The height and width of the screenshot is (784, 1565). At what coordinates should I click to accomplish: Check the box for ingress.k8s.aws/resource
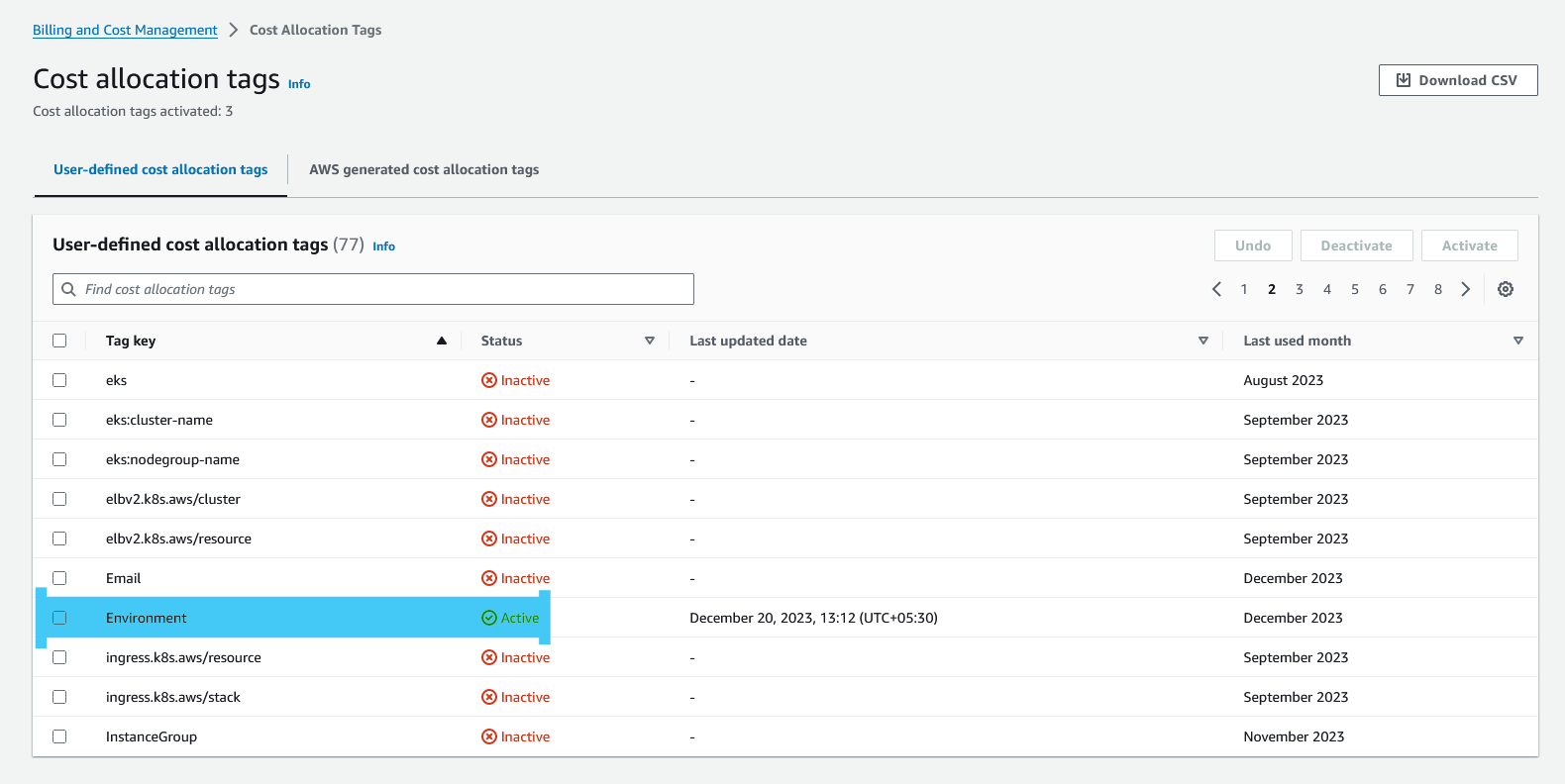pos(59,657)
